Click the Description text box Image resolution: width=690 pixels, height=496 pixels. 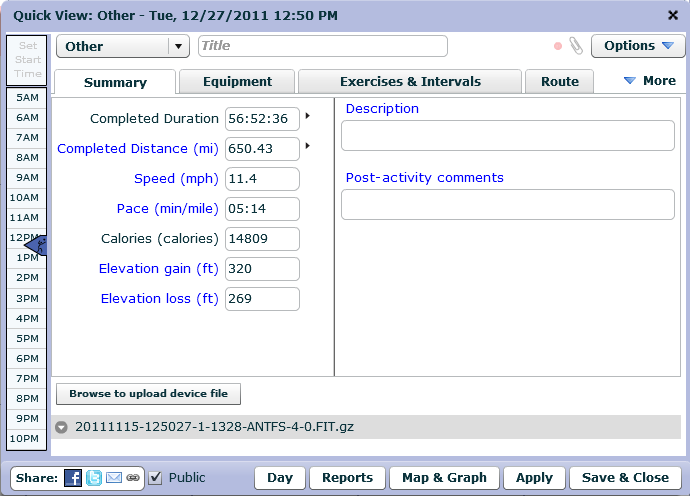508,136
